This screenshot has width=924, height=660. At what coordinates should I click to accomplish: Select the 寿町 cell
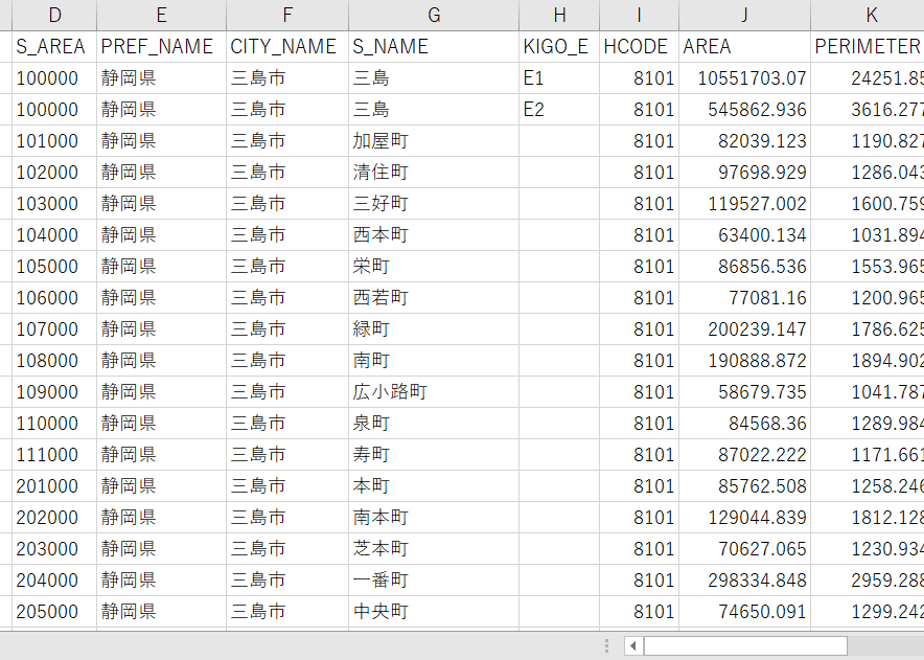[x=434, y=454]
